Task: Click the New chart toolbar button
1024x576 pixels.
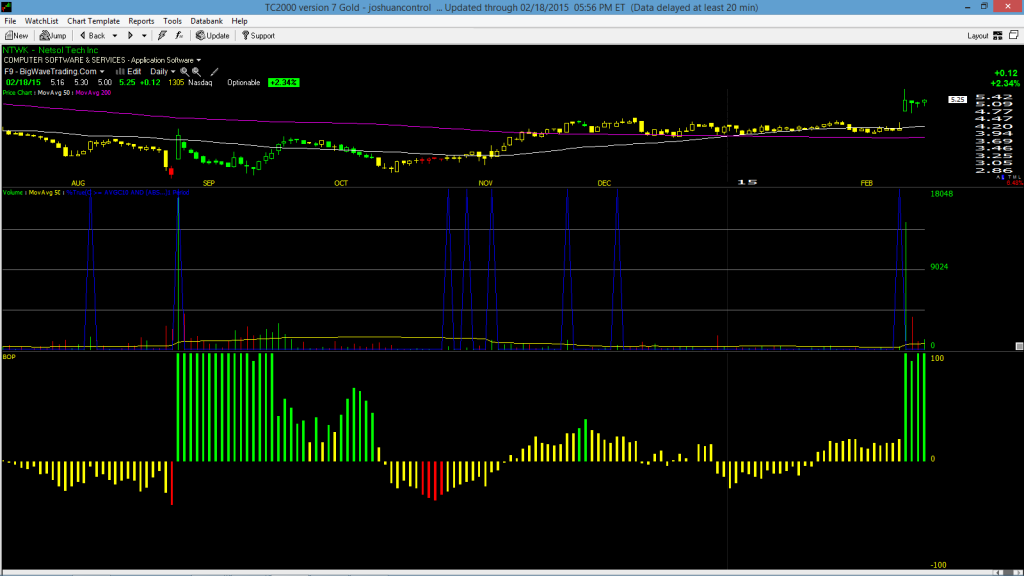Action: tap(16, 36)
